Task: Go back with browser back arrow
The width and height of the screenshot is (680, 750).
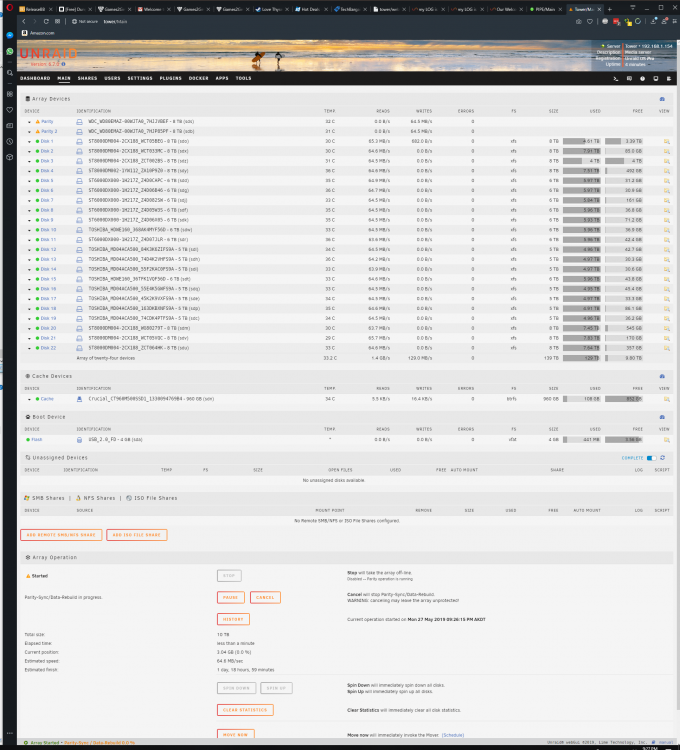Action: pos(23,22)
